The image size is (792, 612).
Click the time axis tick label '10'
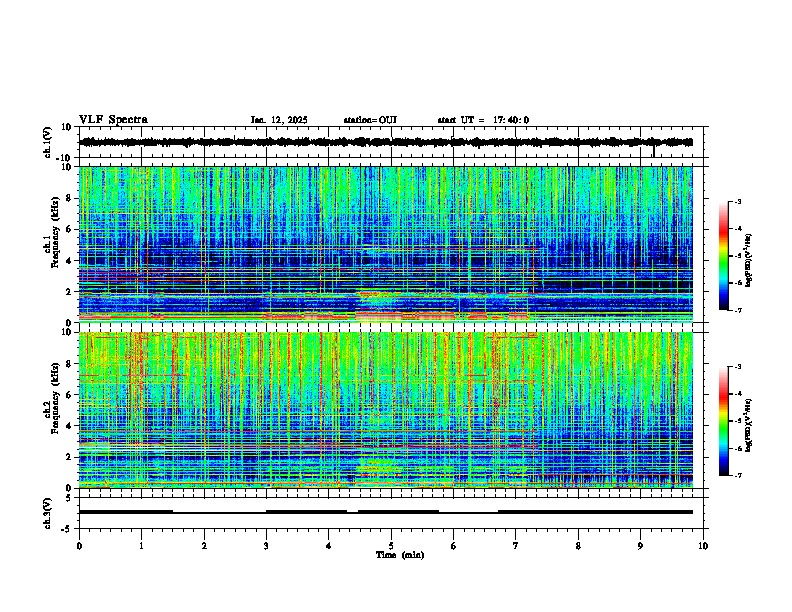click(703, 546)
